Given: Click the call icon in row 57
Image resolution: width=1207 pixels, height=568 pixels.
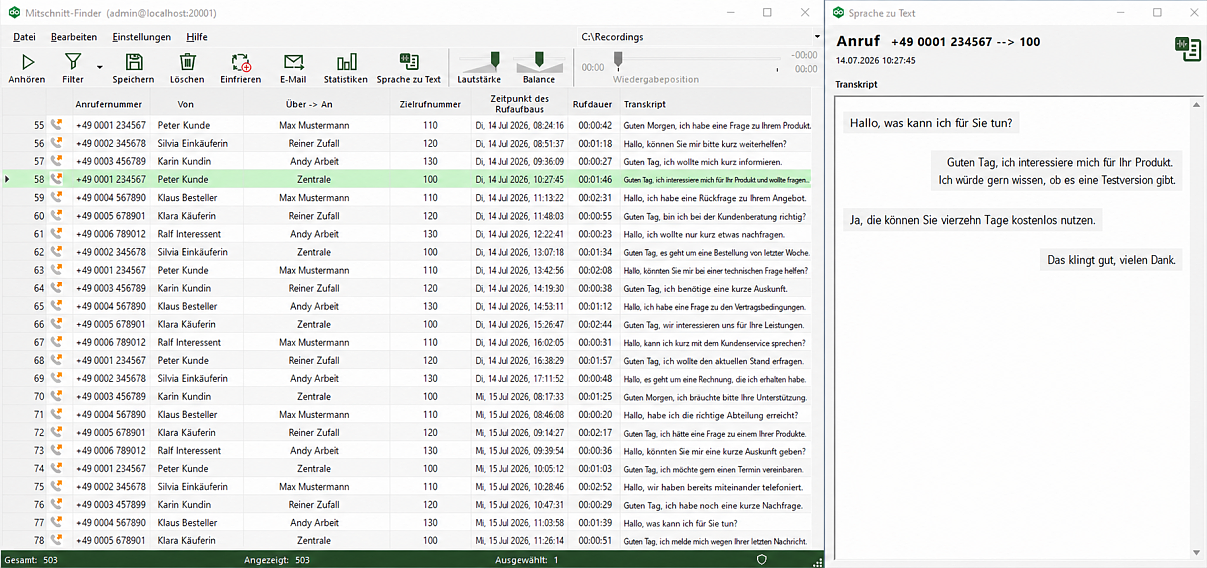Looking at the screenshot, I should [56, 161].
